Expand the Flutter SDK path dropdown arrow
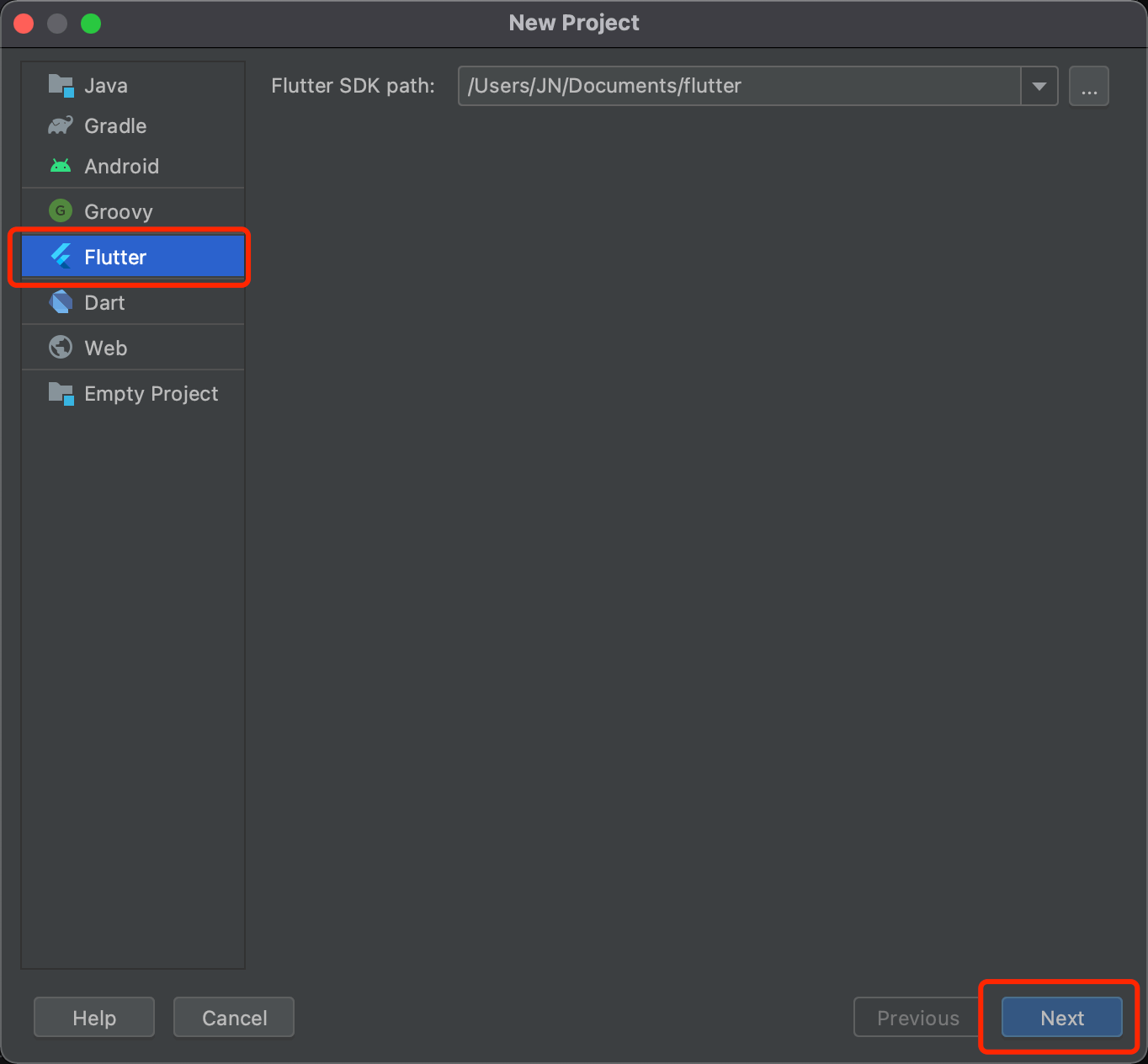Image resolution: width=1148 pixels, height=1064 pixels. coord(1039,86)
